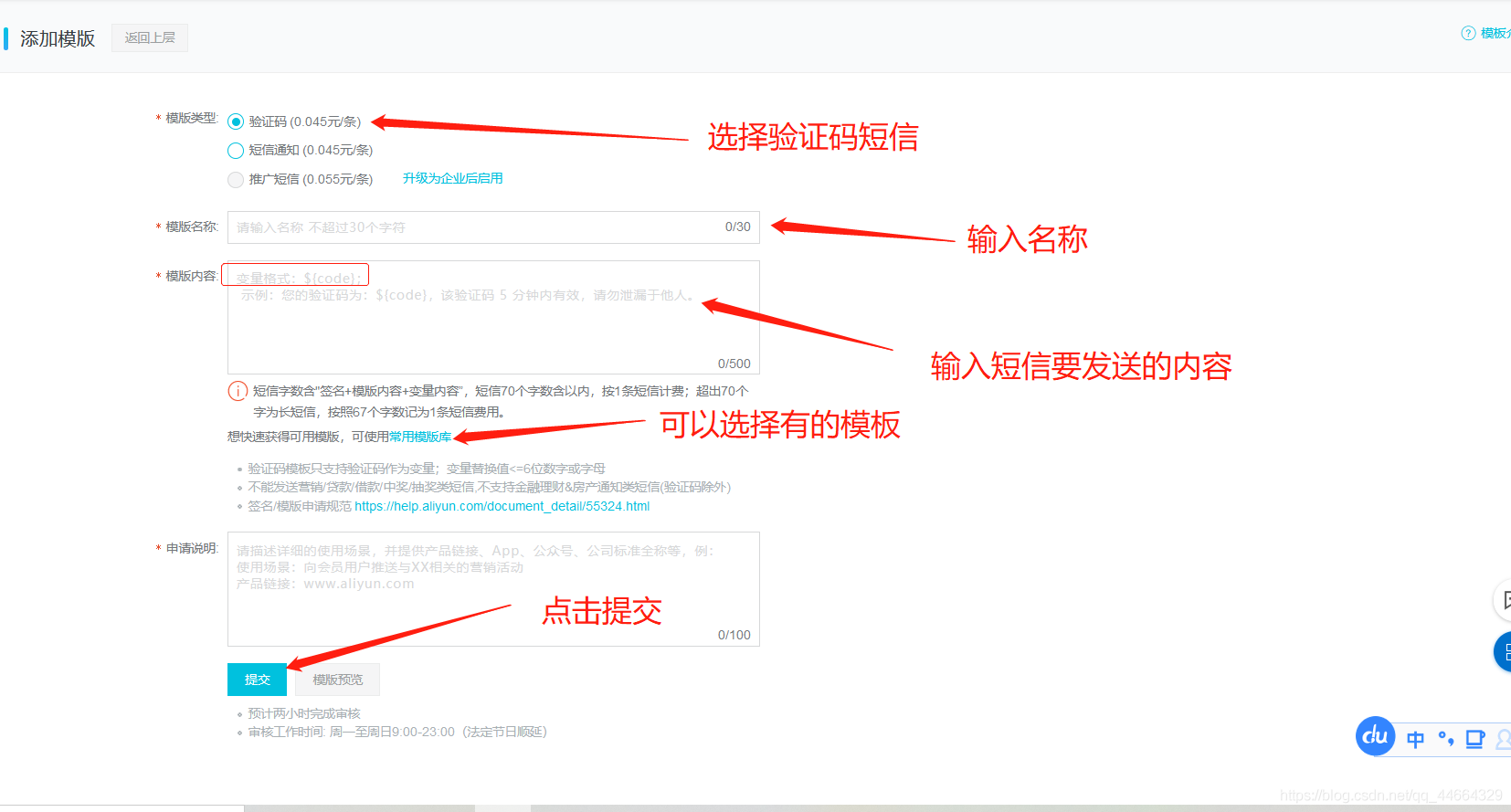Click the help question-mark icon at top right
1511x812 pixels.
1468,33
